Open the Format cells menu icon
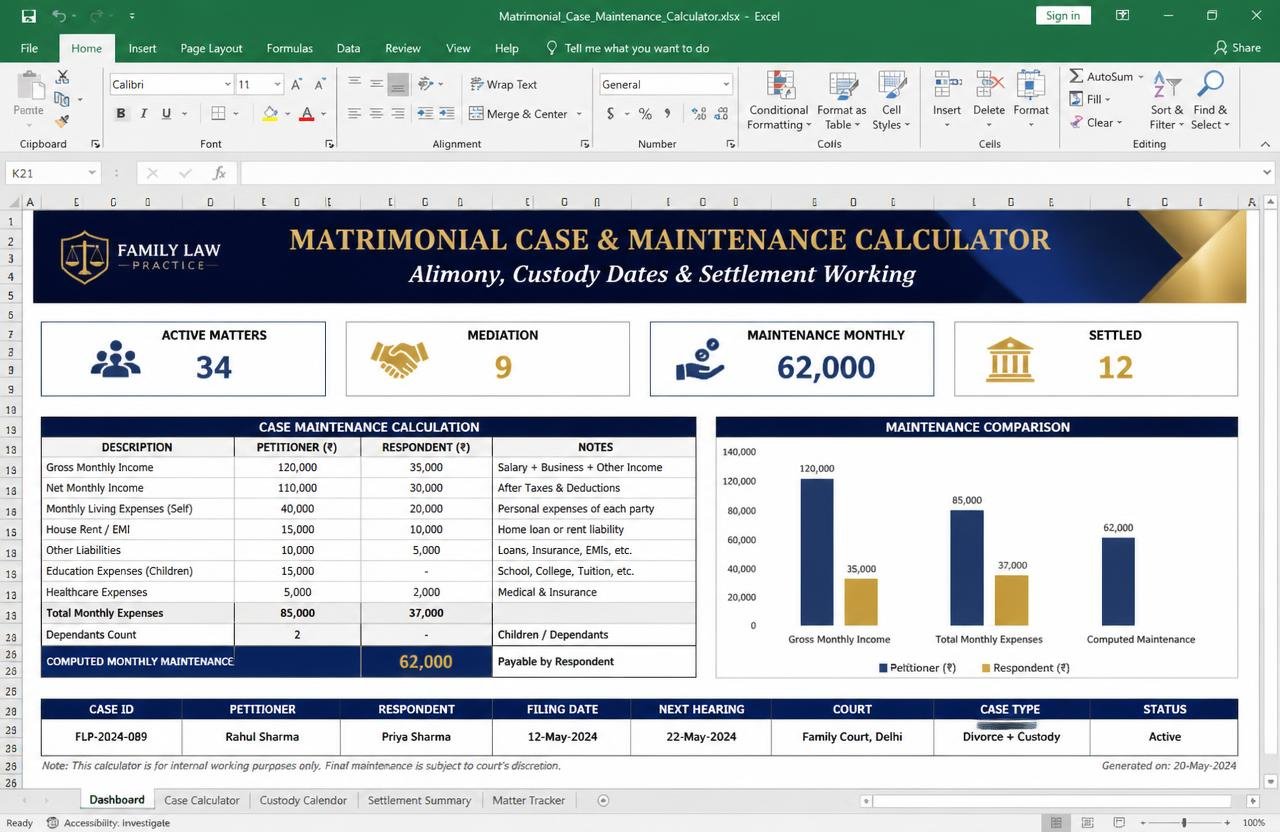Screen dimensions: 1280x832 point(1031,85)
